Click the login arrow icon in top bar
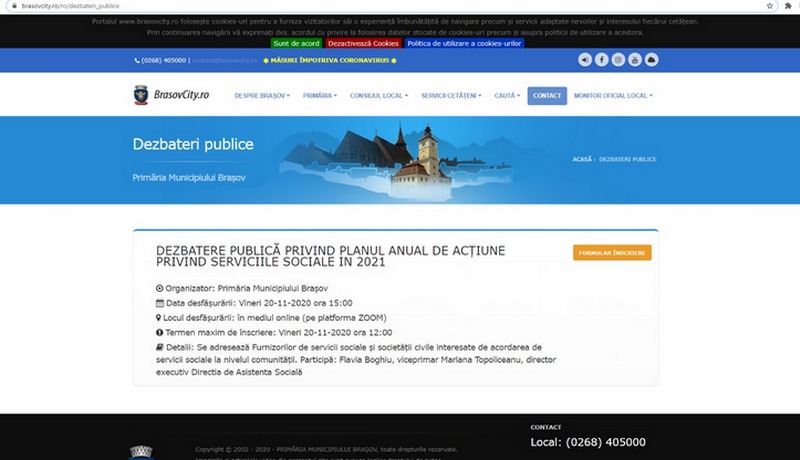This screenshot has height=460, width=800. 585,60
